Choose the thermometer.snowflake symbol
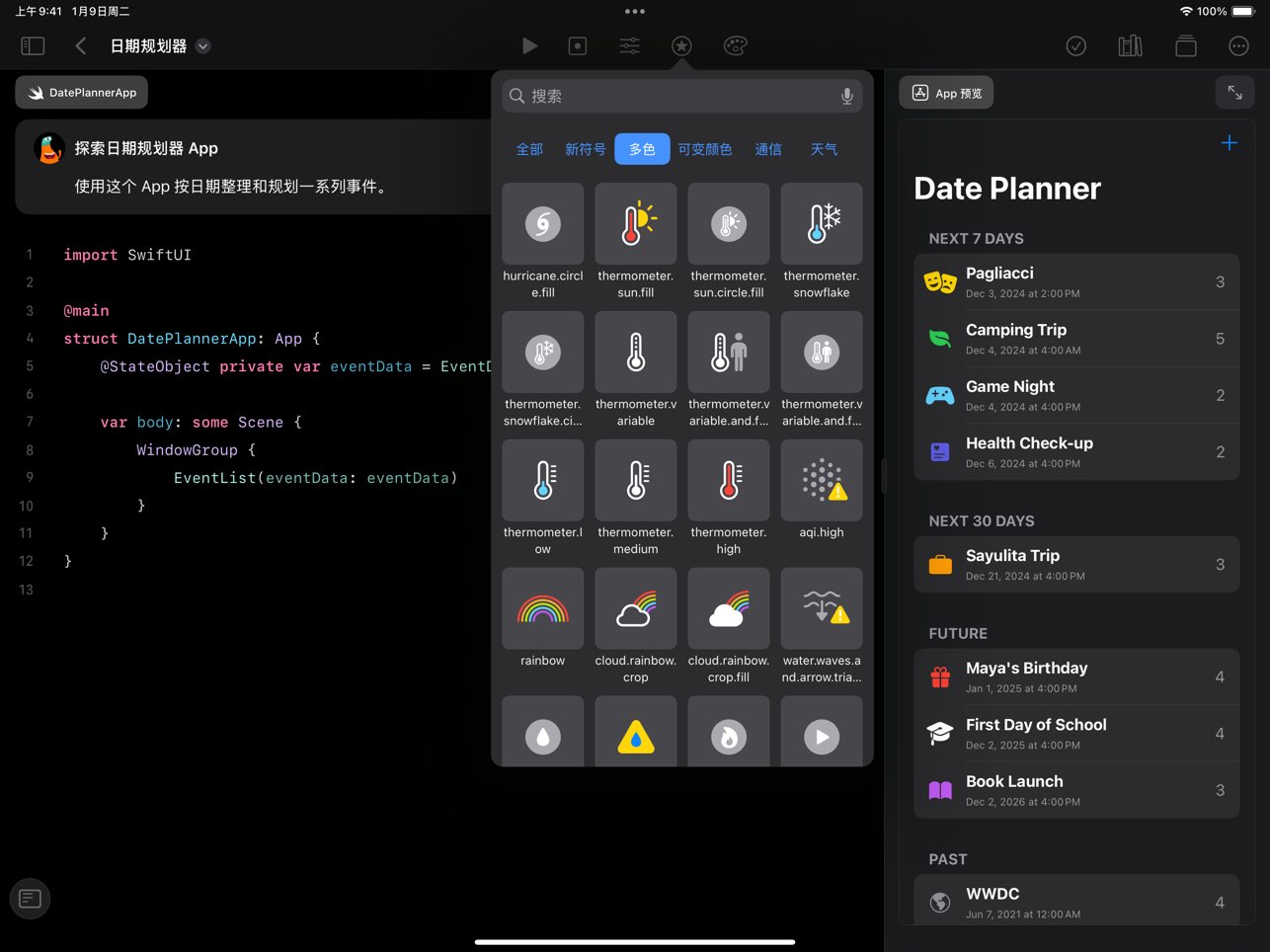 pyautogui.click(x=822, y=224)
